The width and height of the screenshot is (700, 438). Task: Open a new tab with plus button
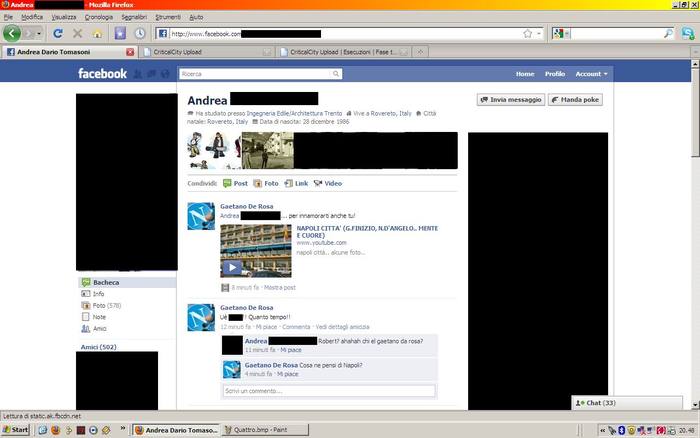point(420,52)
